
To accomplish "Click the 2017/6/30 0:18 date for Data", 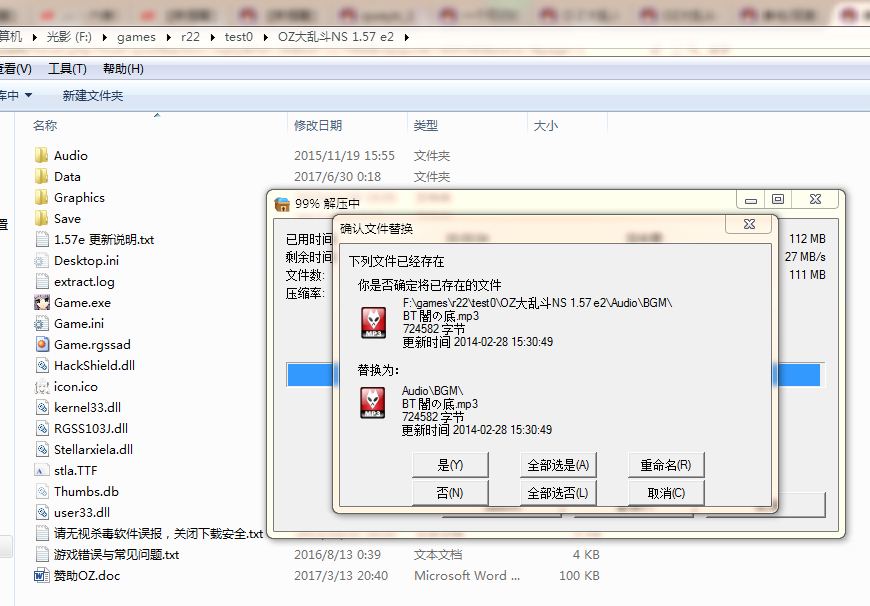I will pos(337,177).
